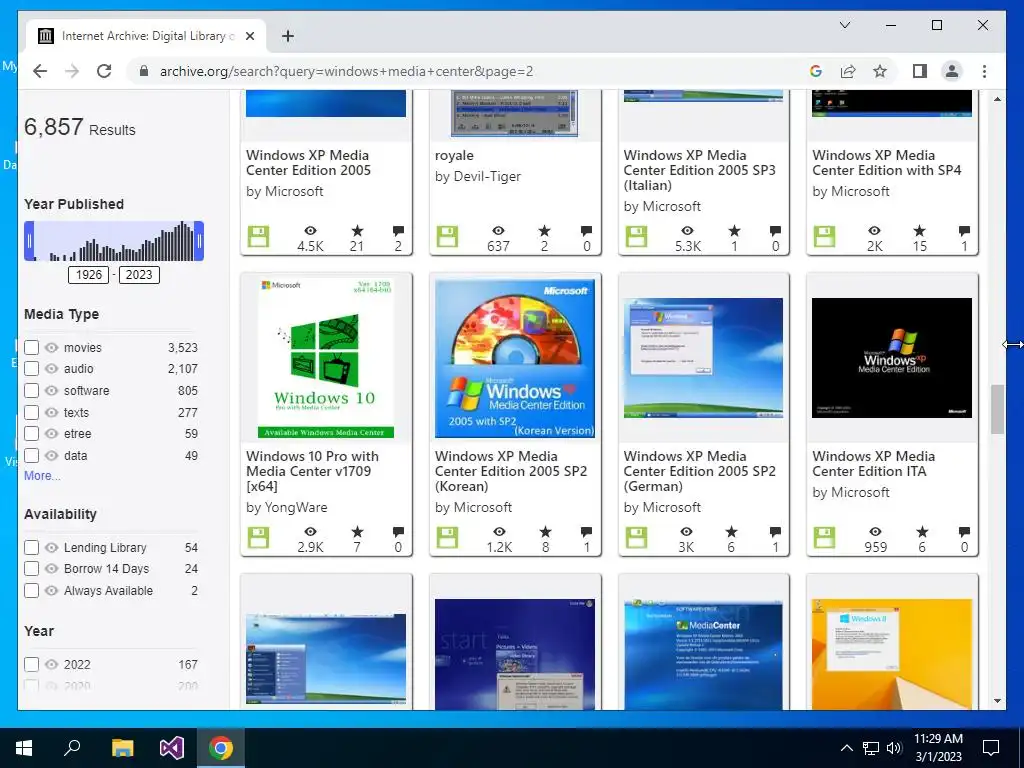Viewport: 1024px width, 768px height.
Task: Check the audio media type filter
Action: 31,368
